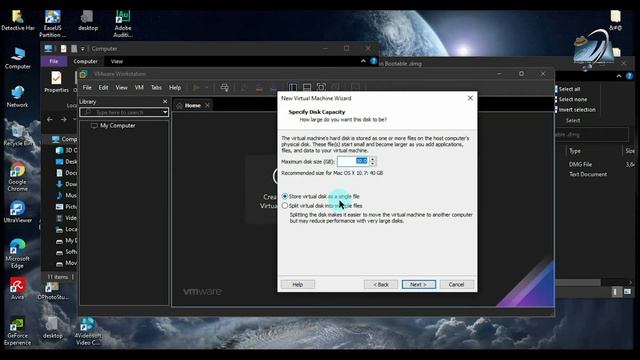Click the full screen mode toolbar icon

click(321, 87)
